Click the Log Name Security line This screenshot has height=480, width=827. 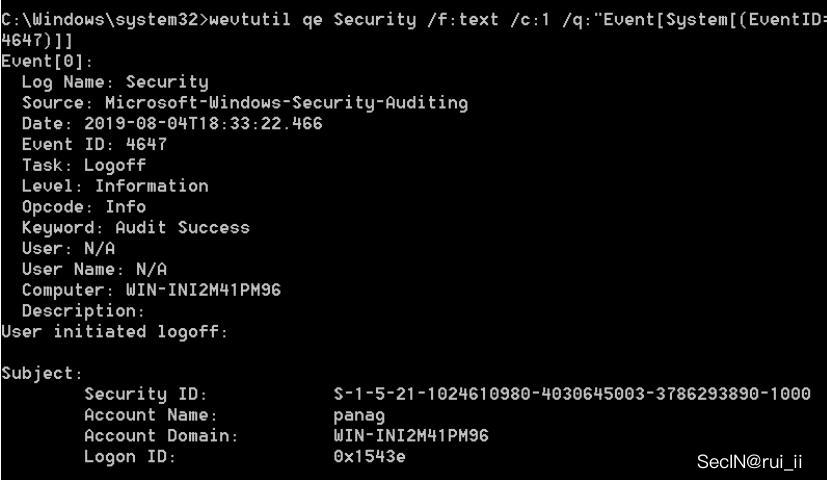coord(115,82)
